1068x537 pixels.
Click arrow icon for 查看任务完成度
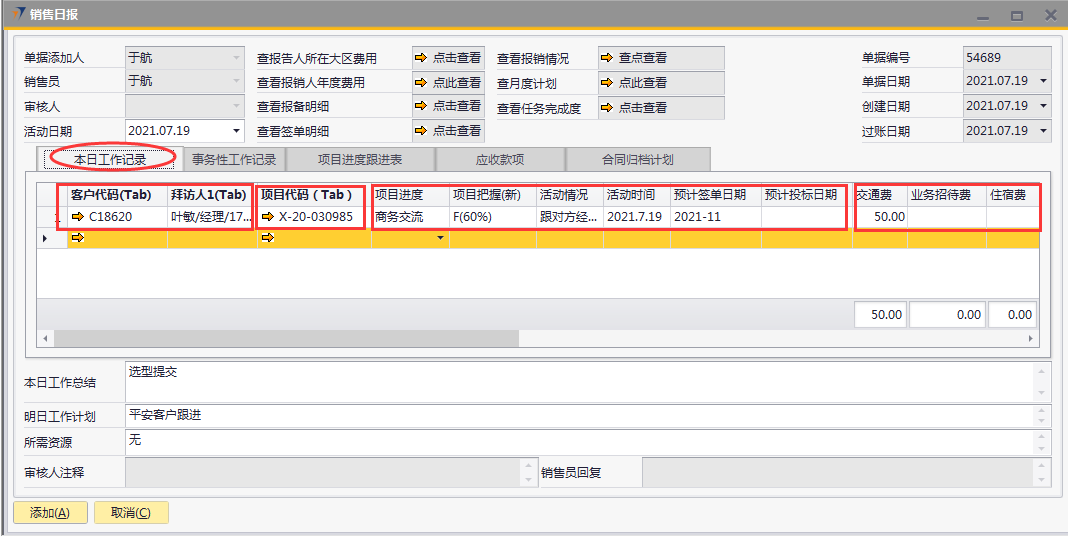pos(607,108)
